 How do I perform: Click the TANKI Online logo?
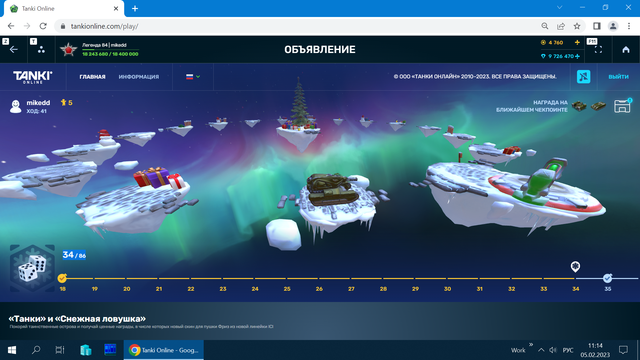(x=33, y=77)
